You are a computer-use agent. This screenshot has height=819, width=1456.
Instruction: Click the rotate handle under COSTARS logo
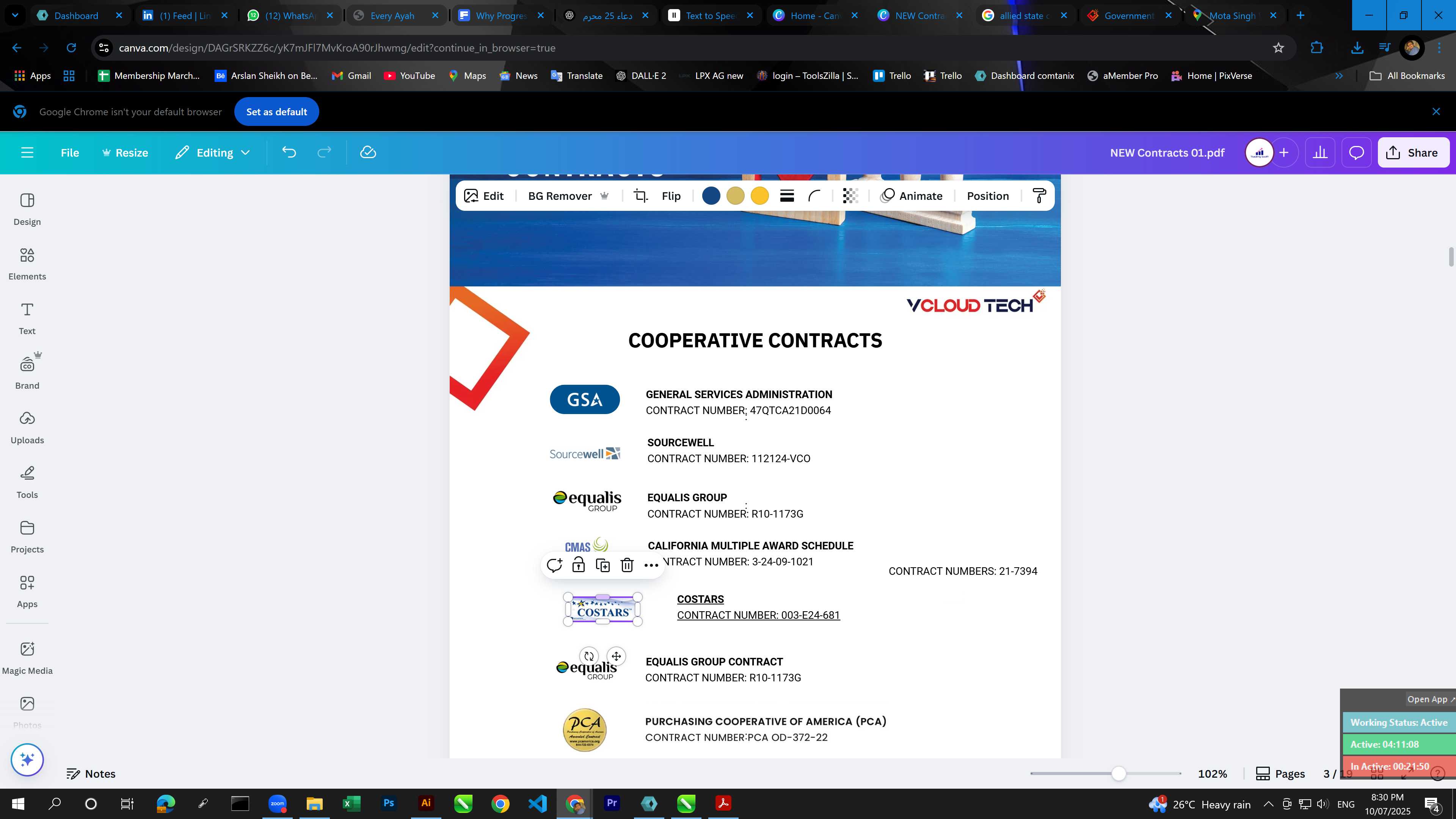[x=589, y=656]
